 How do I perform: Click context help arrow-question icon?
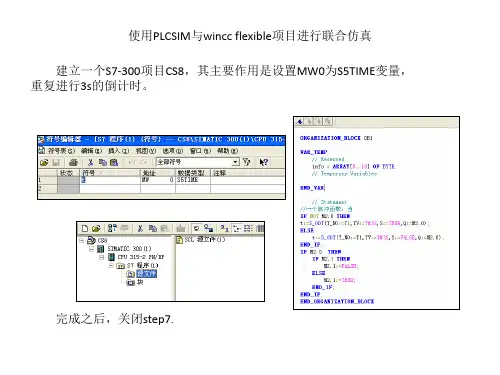pos(263,162)
